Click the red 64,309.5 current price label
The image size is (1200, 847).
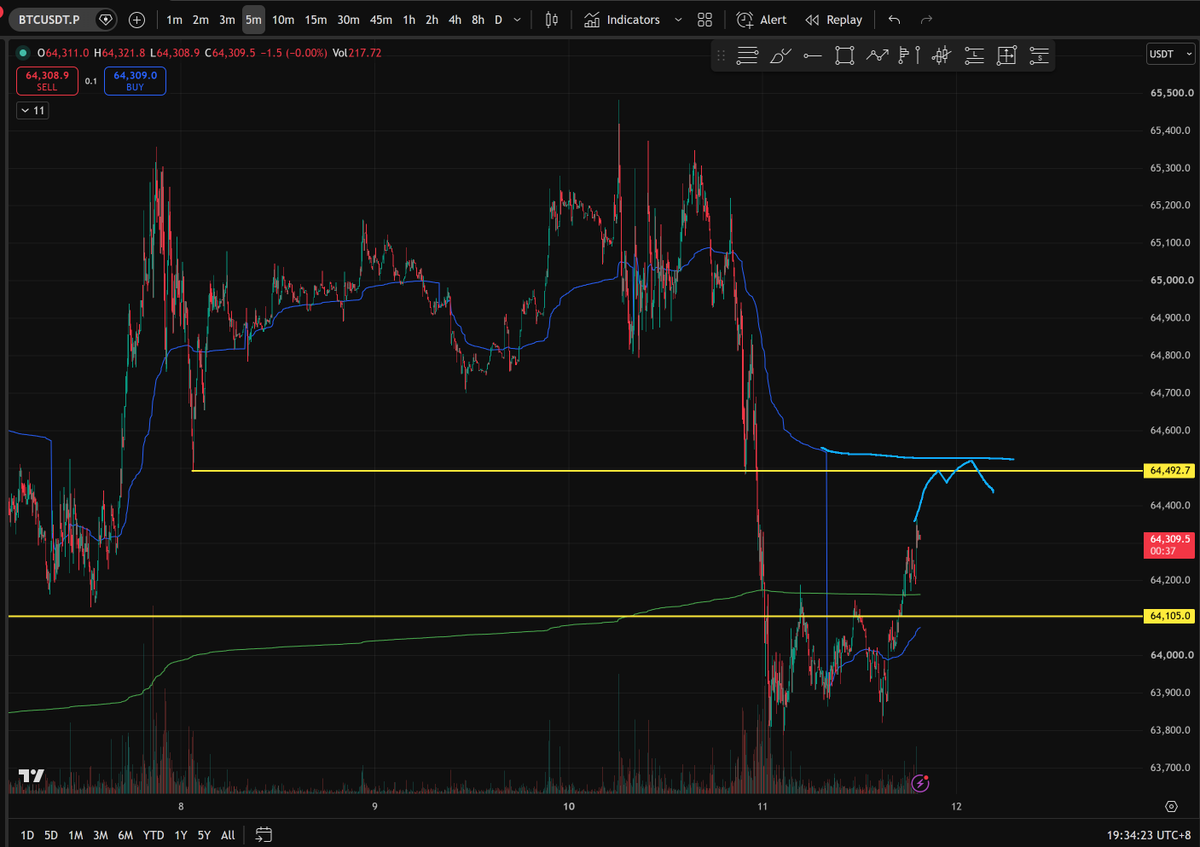(x=1168, y=544)
